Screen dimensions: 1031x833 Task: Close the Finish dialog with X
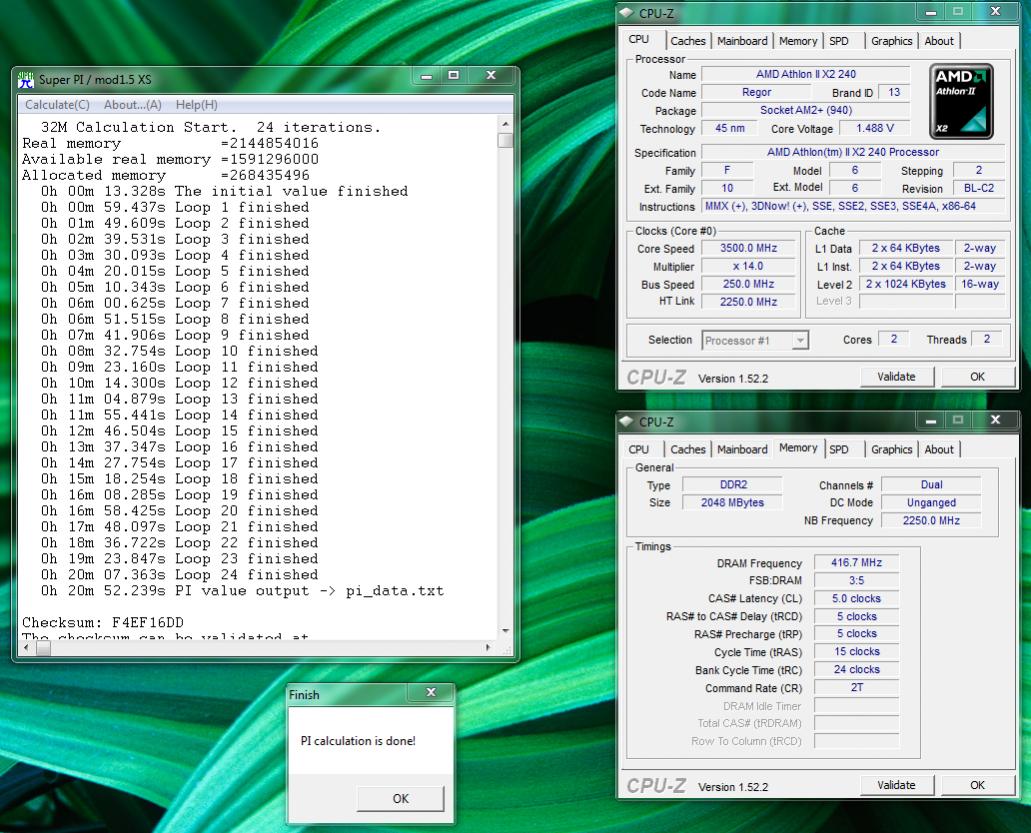pos(431,692)
